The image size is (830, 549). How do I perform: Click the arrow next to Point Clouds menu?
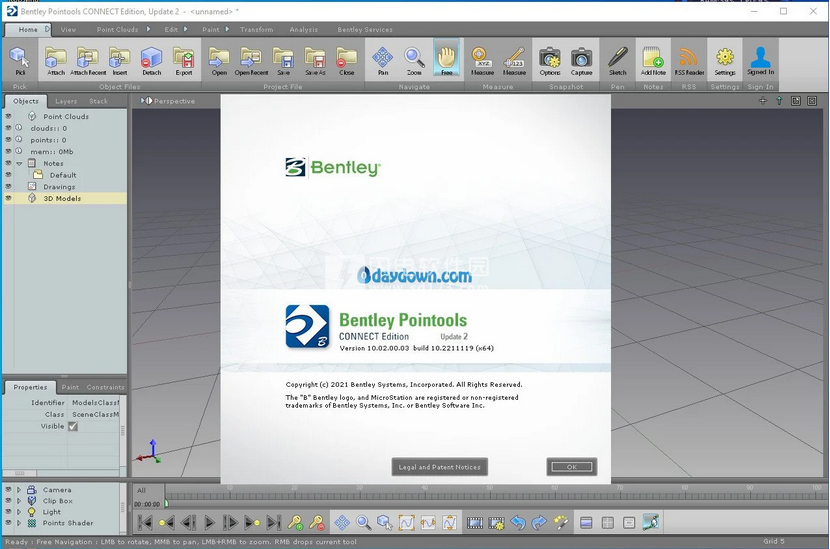149,29
